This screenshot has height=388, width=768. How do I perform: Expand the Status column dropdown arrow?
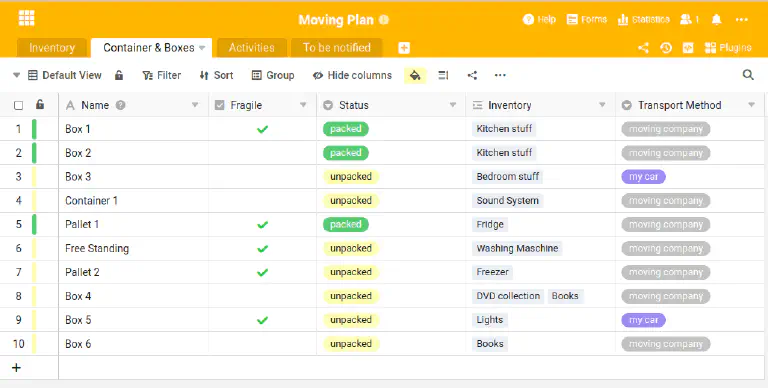453,105
